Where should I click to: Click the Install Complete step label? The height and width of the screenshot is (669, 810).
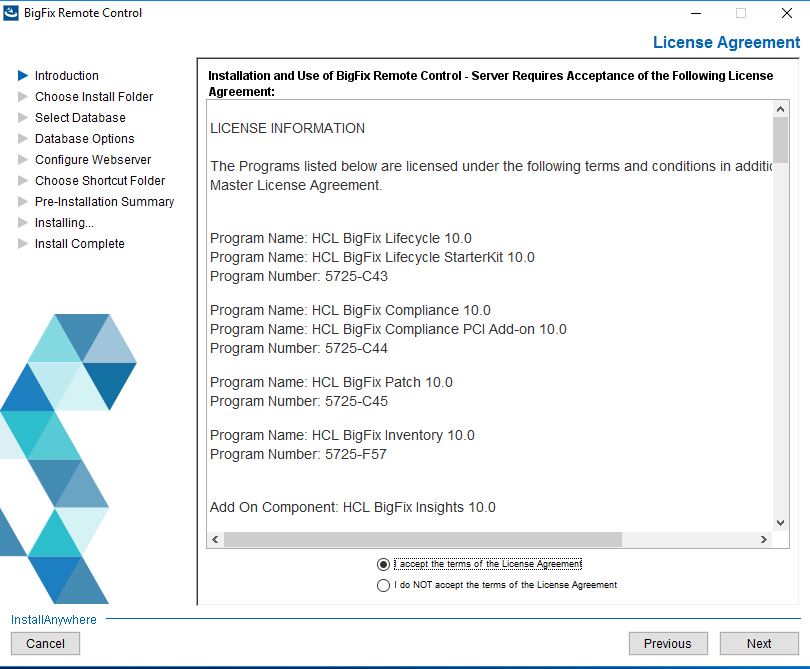80,244
